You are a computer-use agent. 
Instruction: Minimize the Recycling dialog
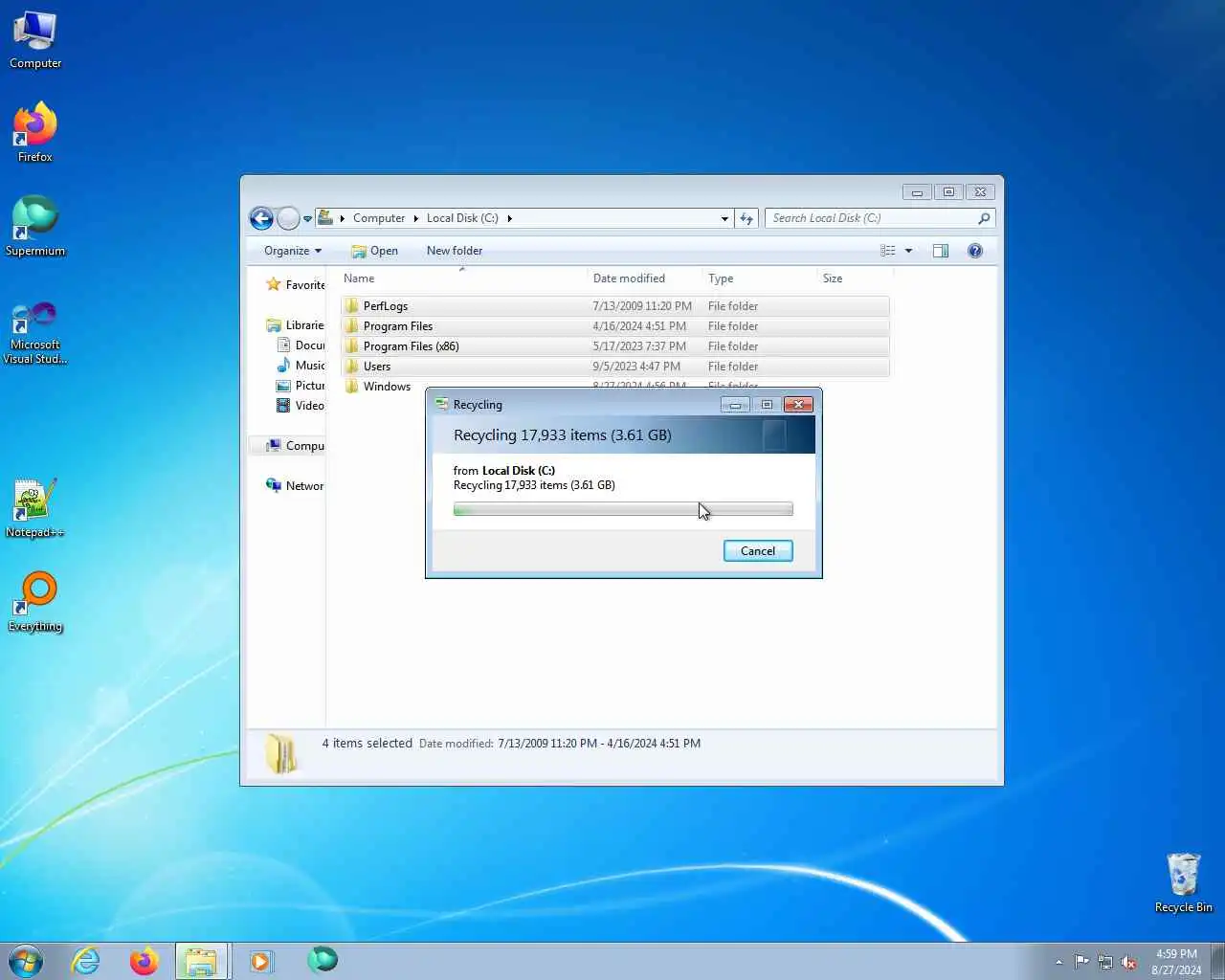pos(735,405)
